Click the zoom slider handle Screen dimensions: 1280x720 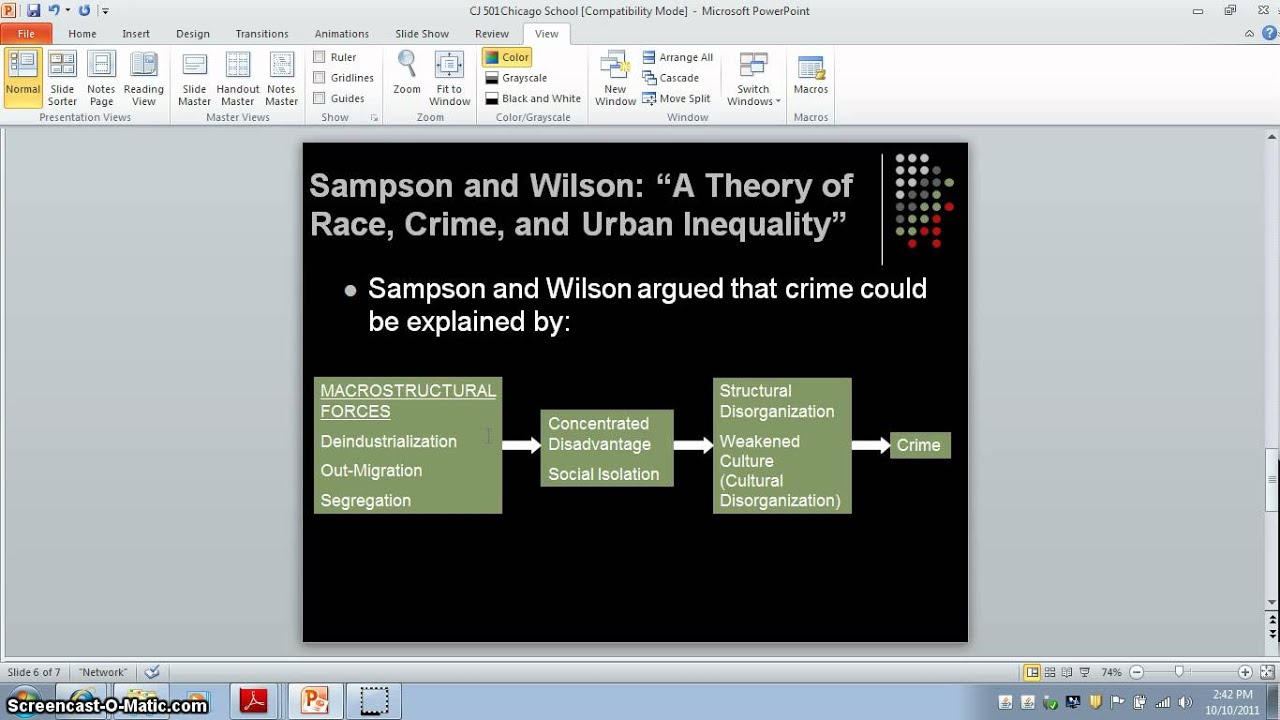pyautogui.click(x=1179, y=672)
